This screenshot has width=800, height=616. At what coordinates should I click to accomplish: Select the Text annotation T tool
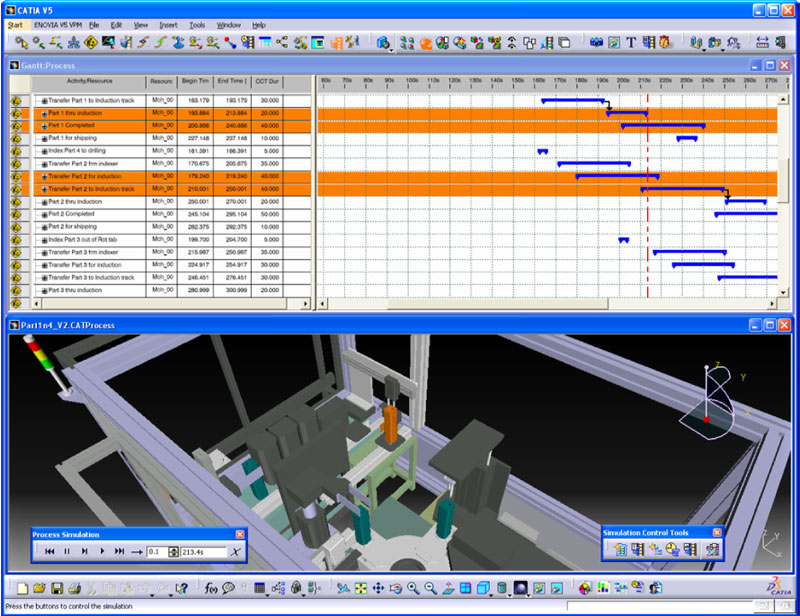(x=631, y=42)
